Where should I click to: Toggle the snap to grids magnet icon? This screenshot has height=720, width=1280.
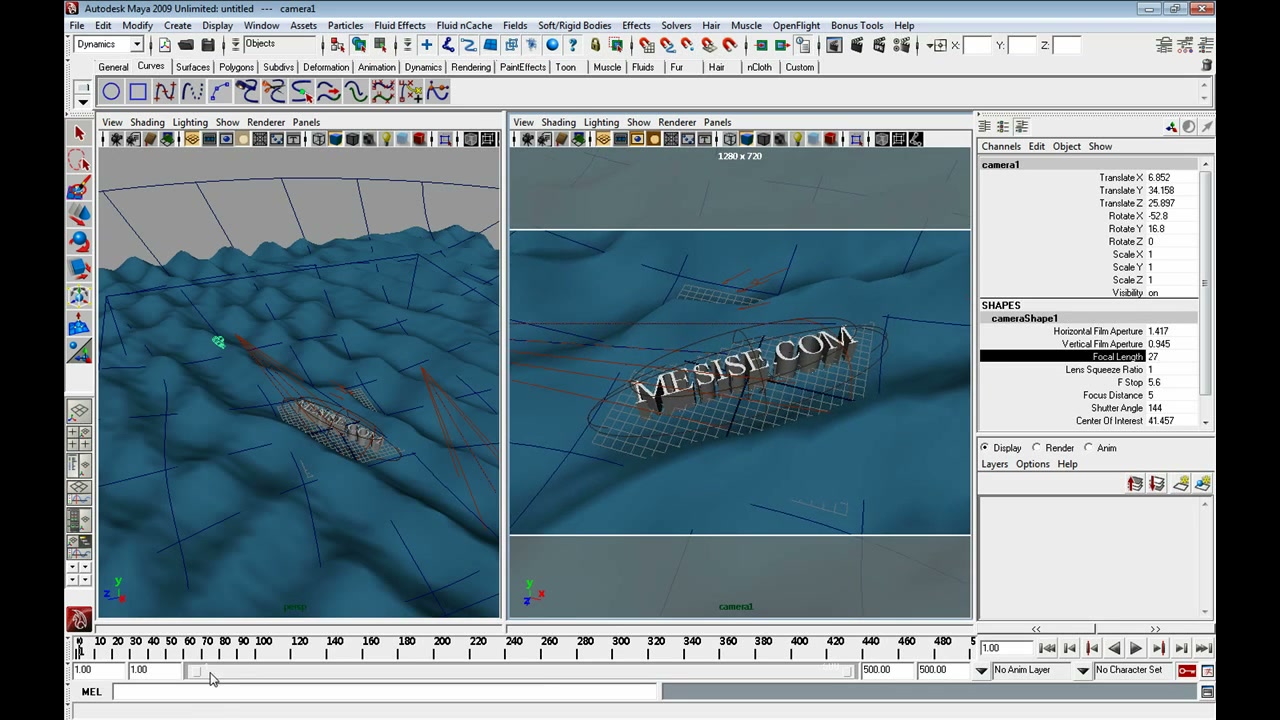(647, 45)
